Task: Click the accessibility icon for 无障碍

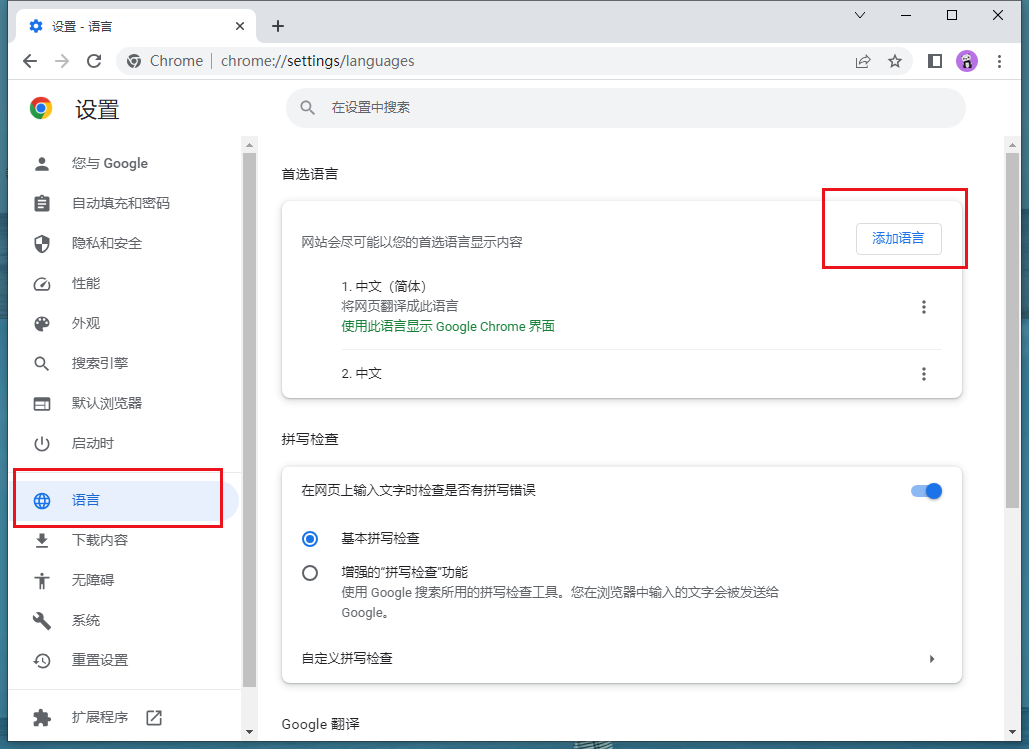Action: pos(42,580)
